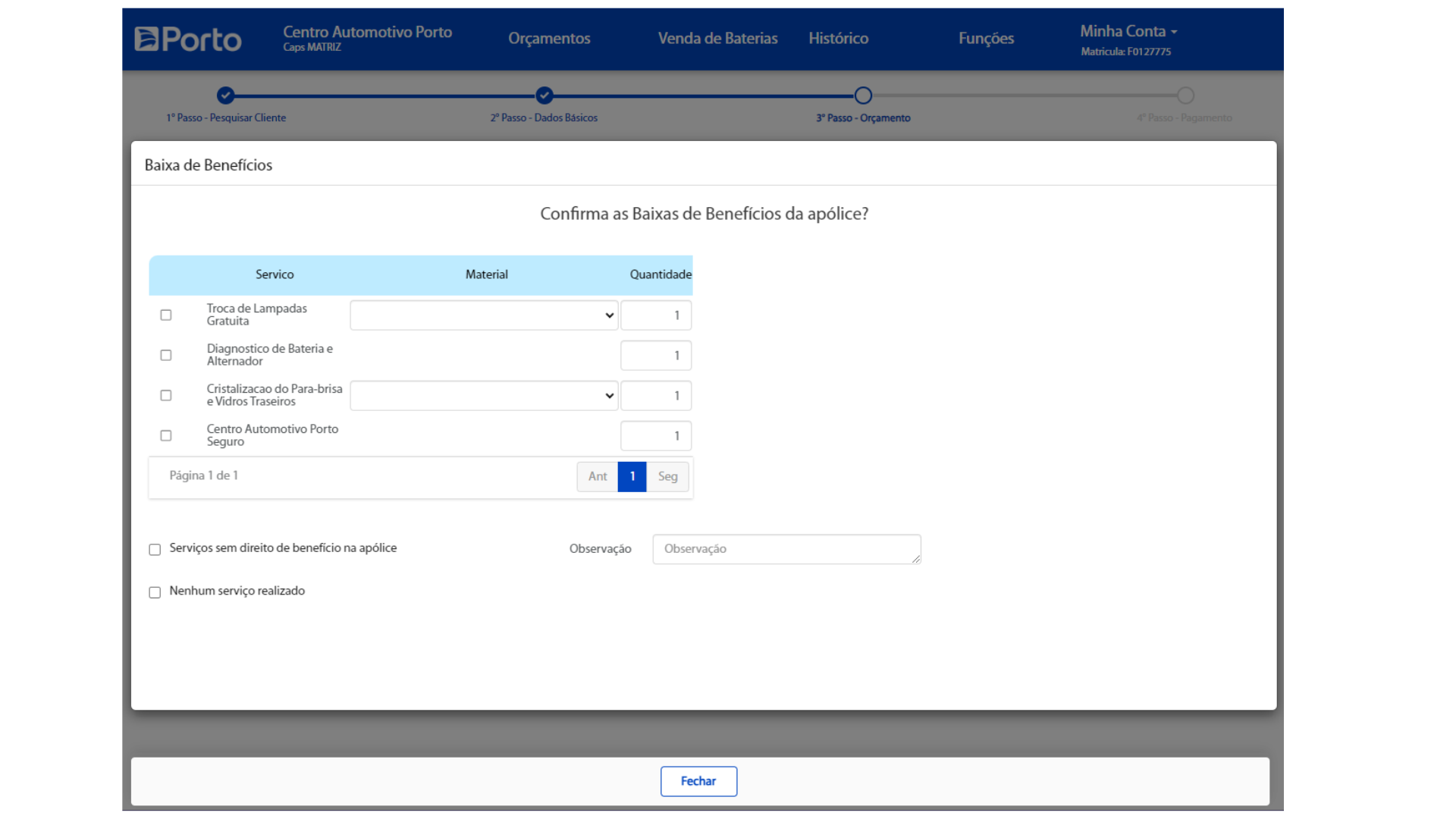Click the Matrícula: F0127775 text
The image size is (1456, 819).
(x=1125, y=52)
